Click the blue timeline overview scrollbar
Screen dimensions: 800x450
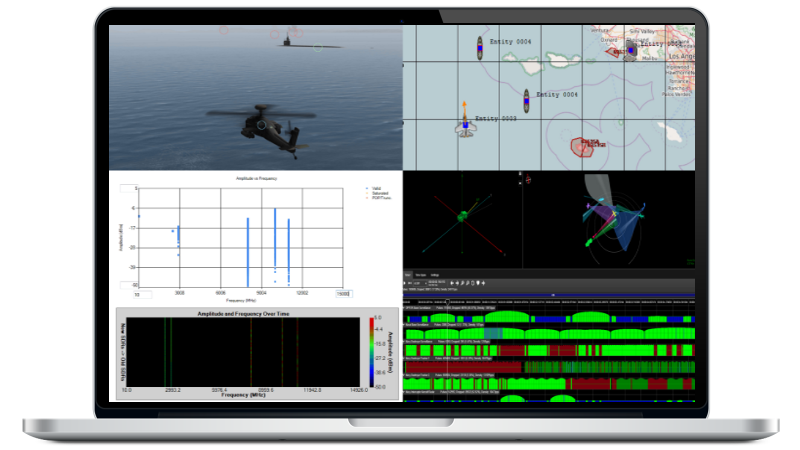[548, 294]
